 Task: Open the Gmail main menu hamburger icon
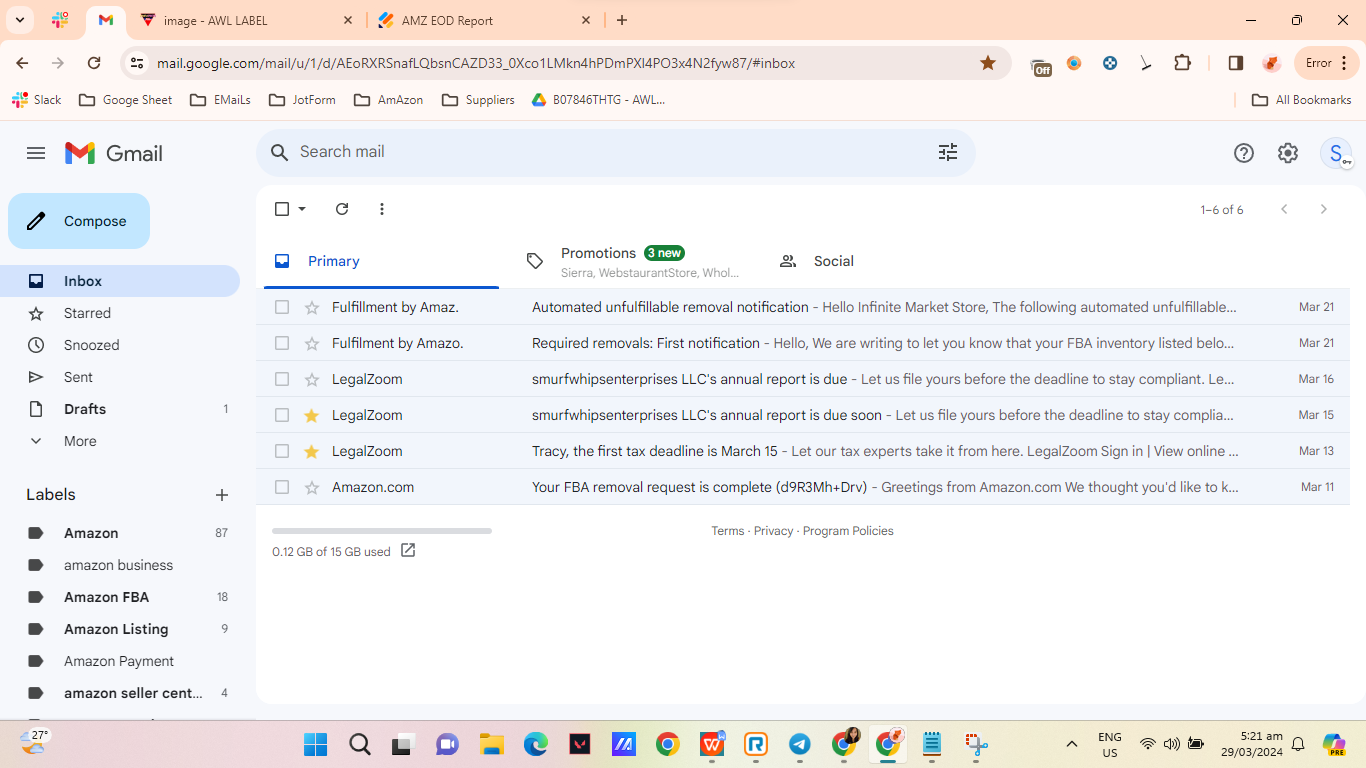[36, 153]
